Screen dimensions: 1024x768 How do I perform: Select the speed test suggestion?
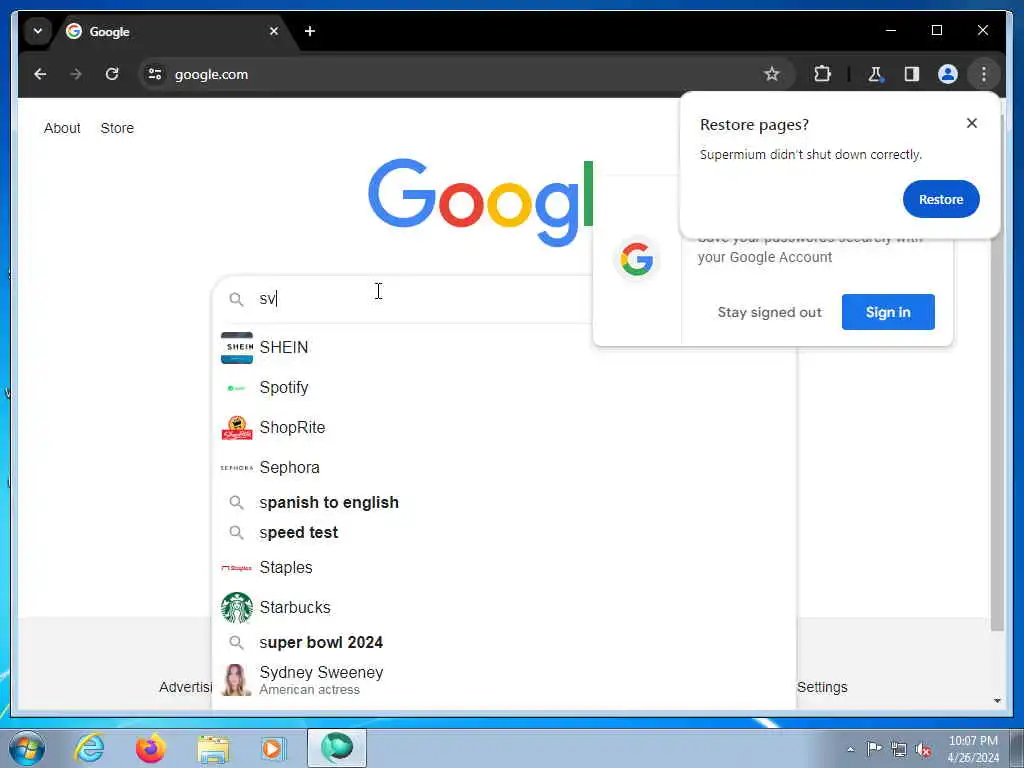click(504, 532)
